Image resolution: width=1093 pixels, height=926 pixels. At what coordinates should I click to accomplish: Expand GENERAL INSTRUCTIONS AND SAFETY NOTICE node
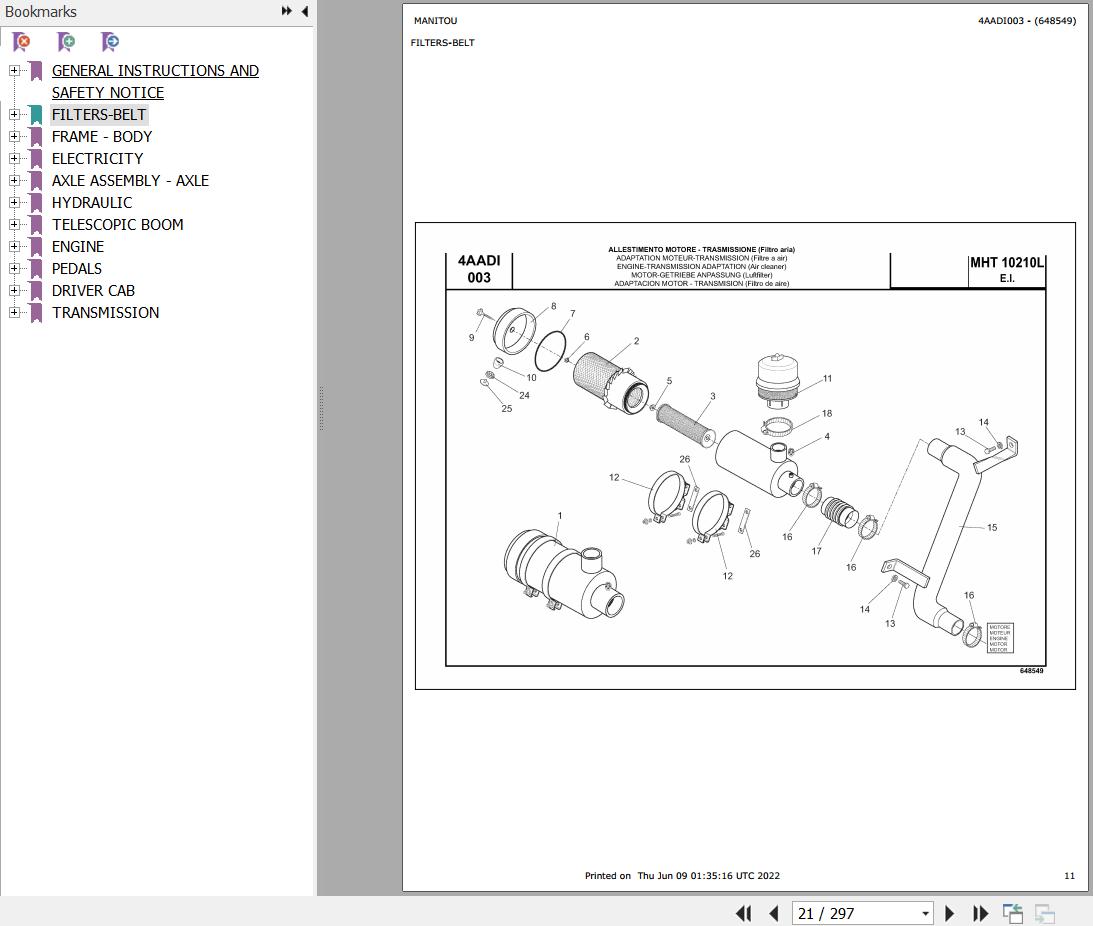(14, 70)
